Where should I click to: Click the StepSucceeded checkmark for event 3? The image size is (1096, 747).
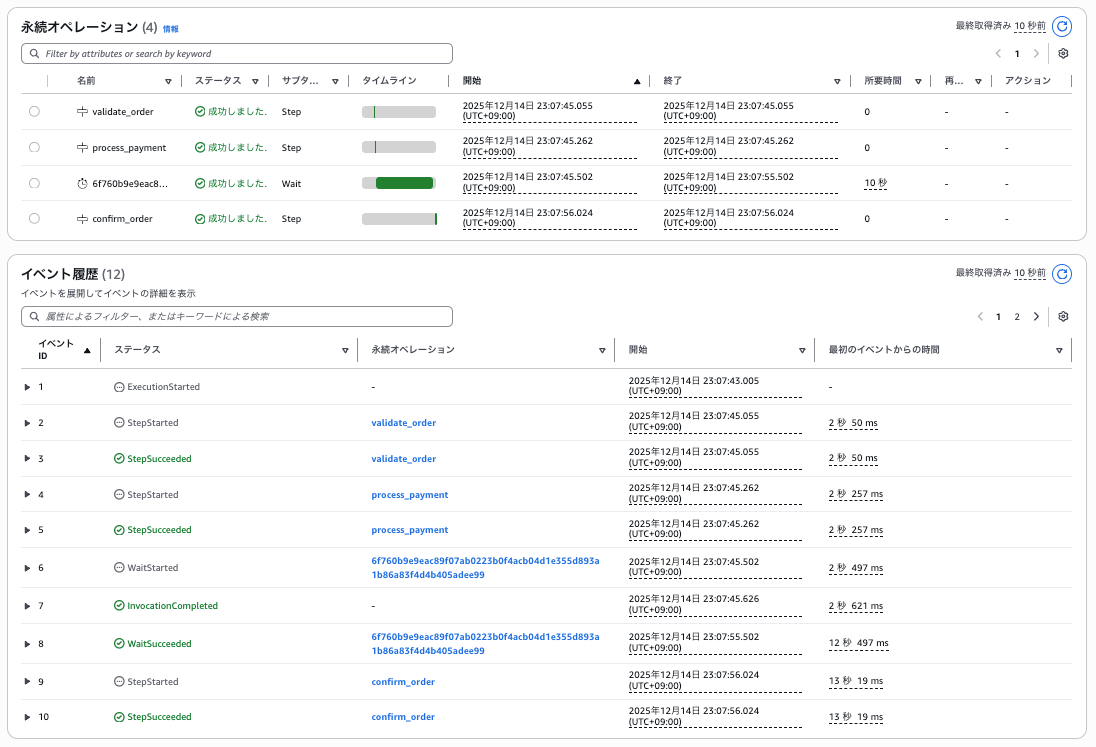pos(119,459)
